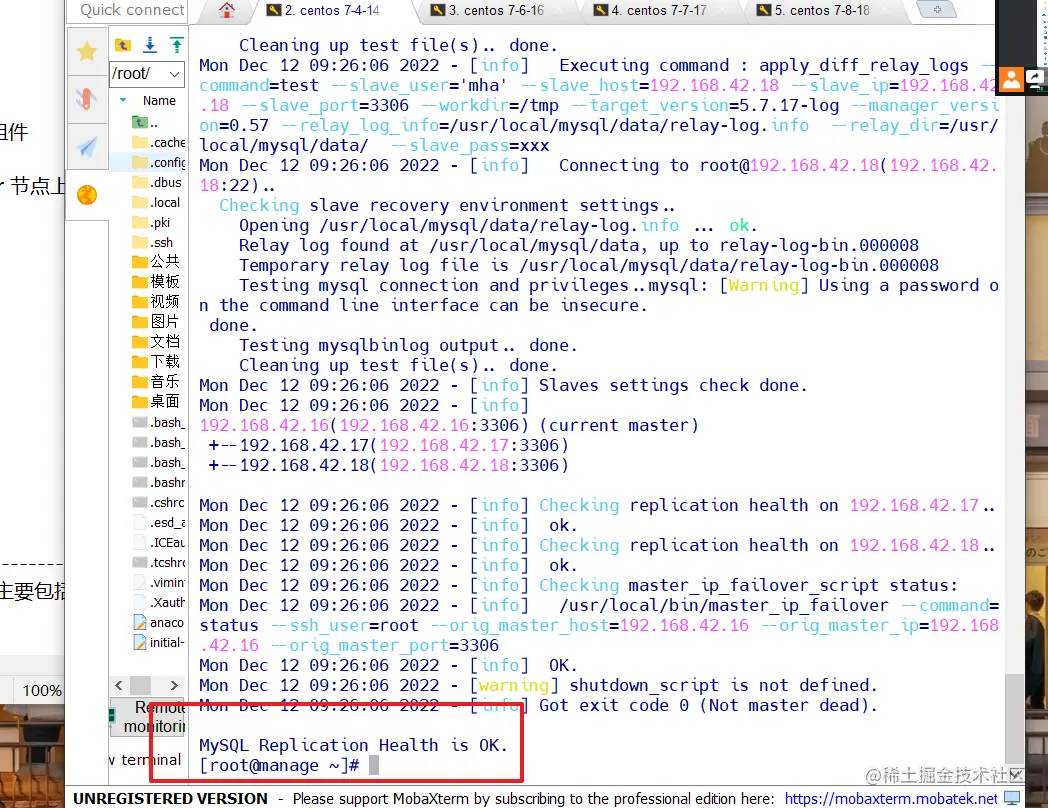Open the Macros paper-plane sidebar icon

click(x=87, y=147)
